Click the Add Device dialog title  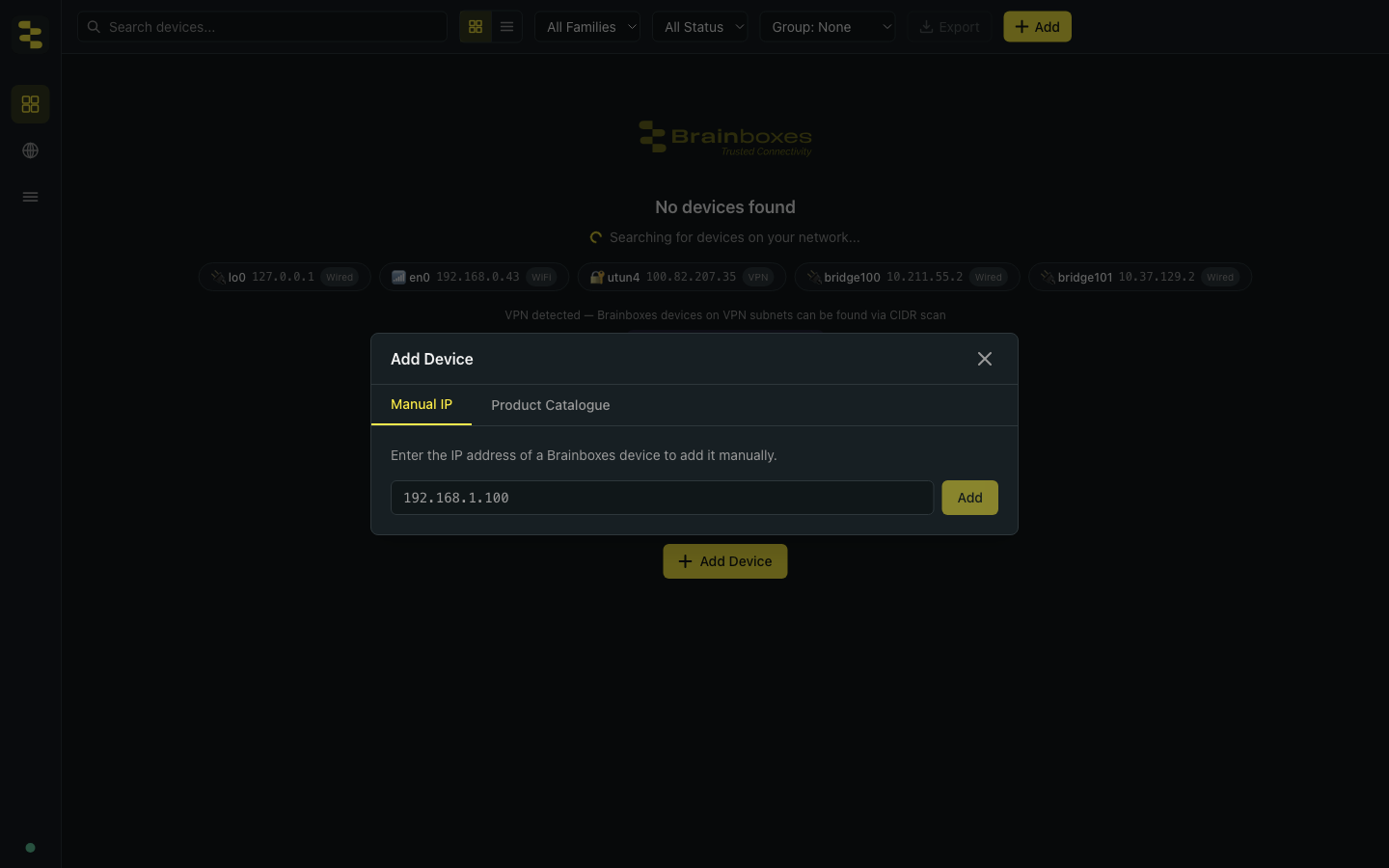tap(432, 359)
